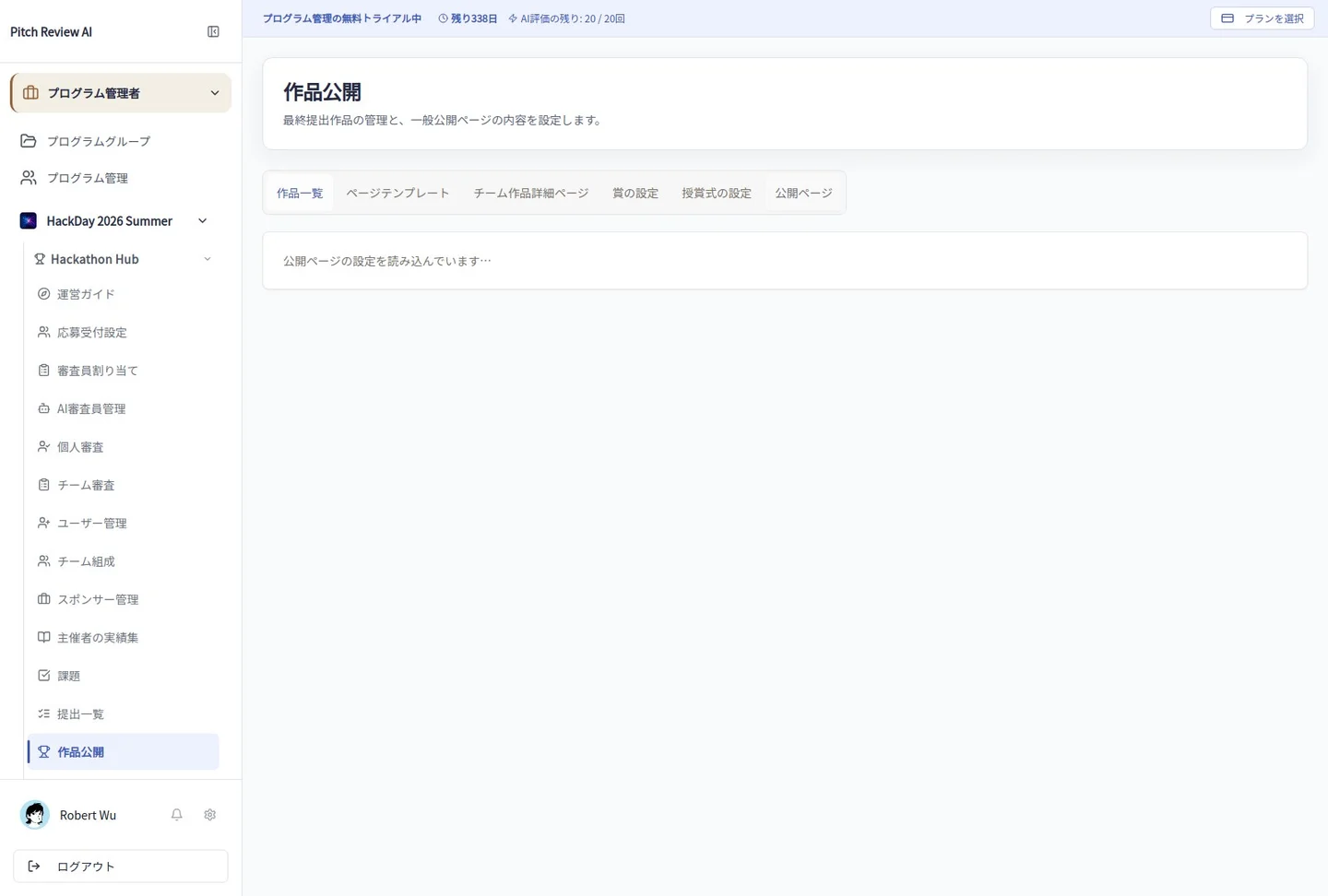Viewport: 1328px width, 896px height.
Task: Click the users icon for 応募受付設定
Action: (x=43, y=332)
